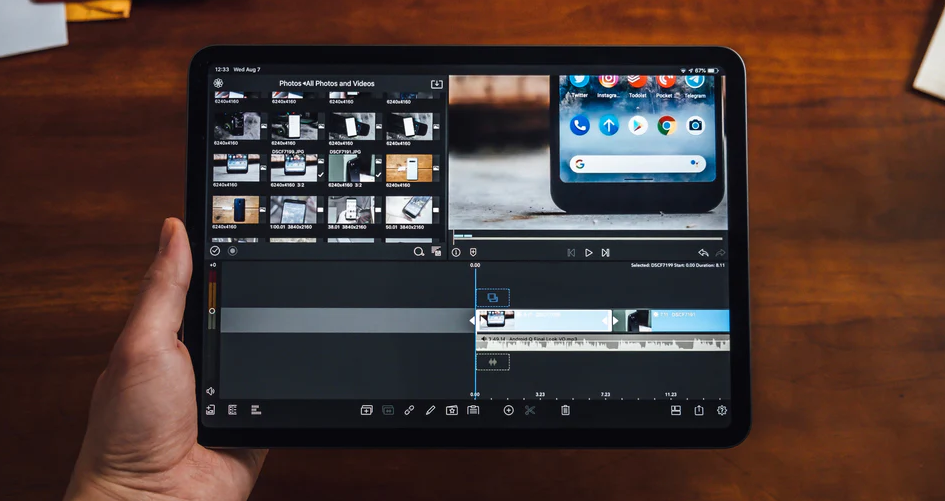Tap the playhead 0.00 label atop the timeline
This screenshot has width=945, height=501.
pos(475,265)
